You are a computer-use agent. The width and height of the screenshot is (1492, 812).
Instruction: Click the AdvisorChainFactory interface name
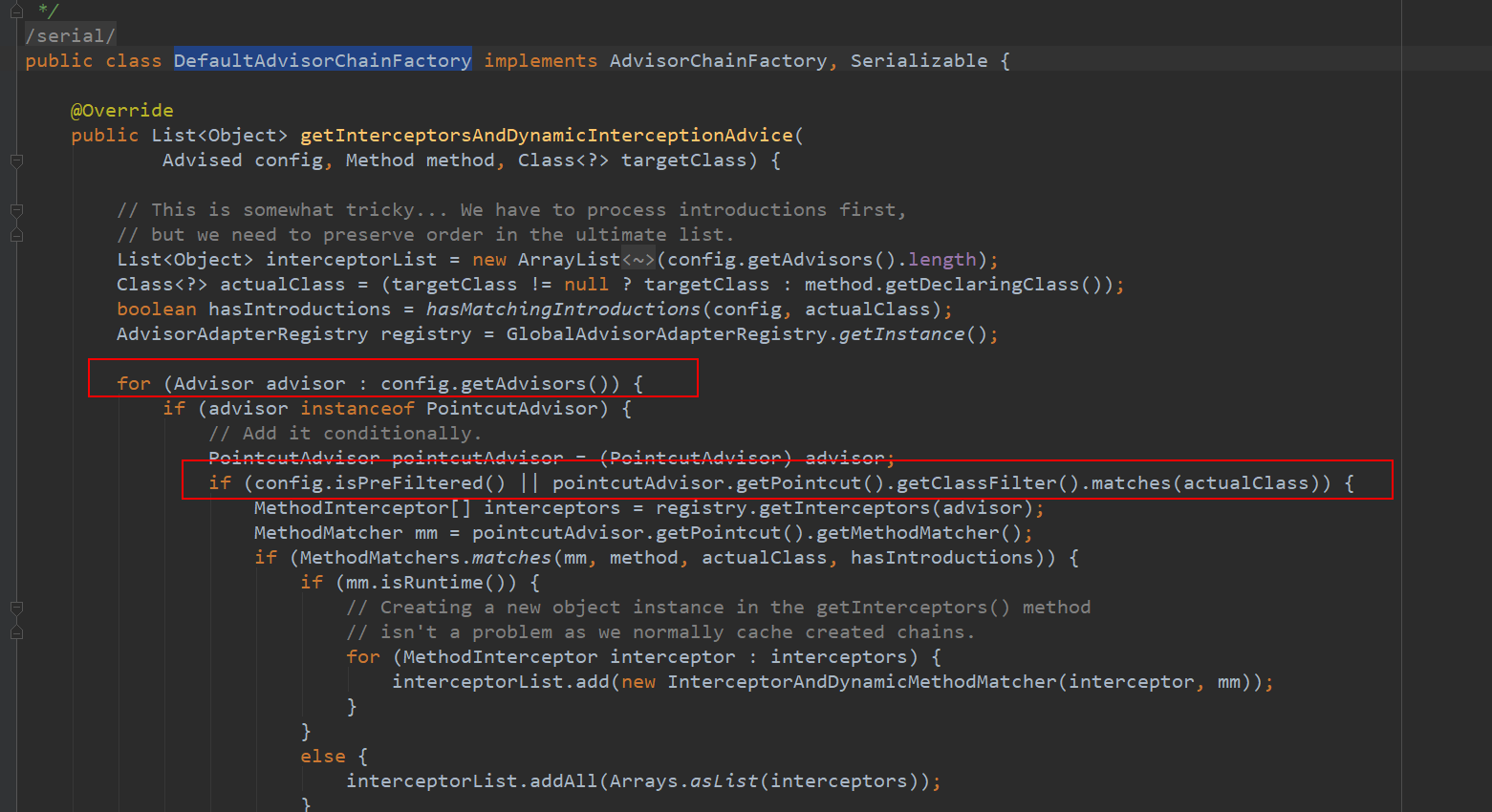[718, 60]
